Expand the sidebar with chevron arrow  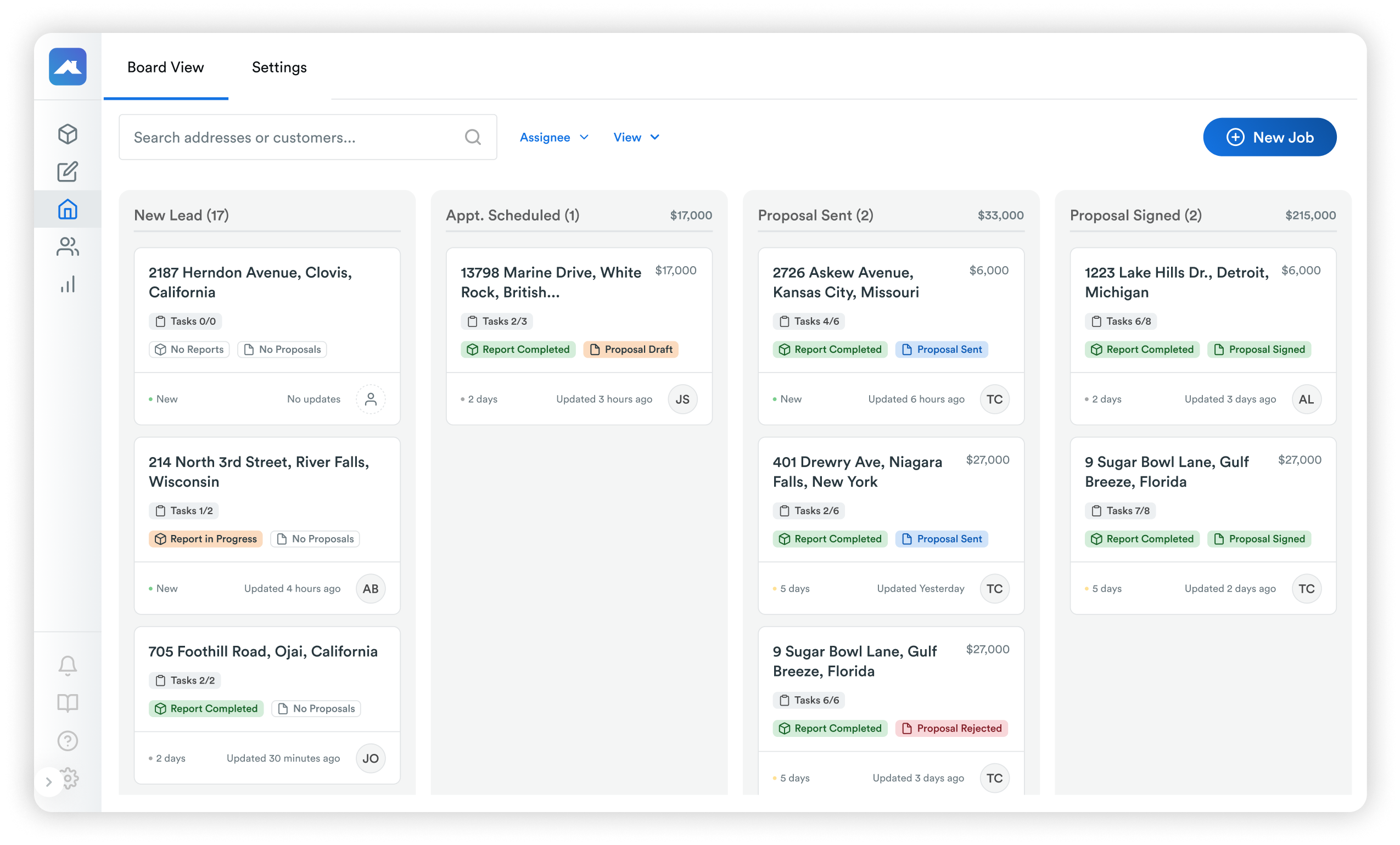pos(49,782)
